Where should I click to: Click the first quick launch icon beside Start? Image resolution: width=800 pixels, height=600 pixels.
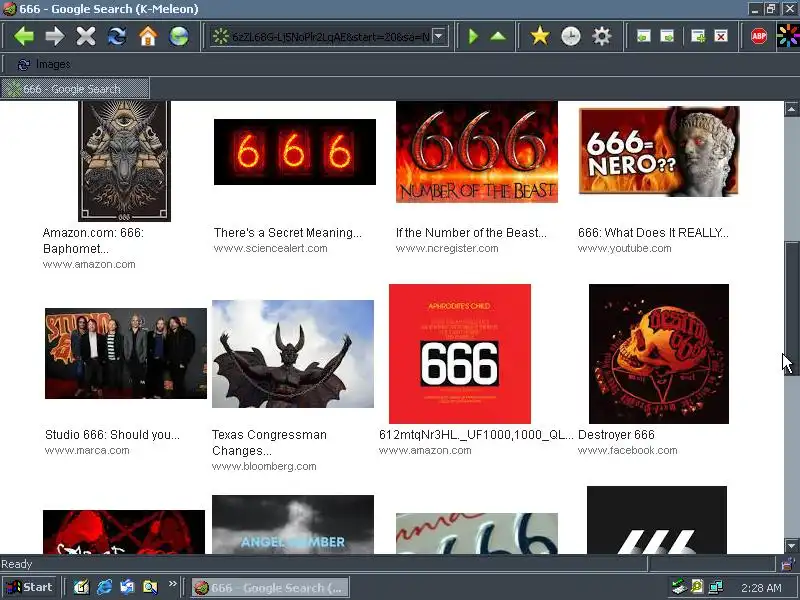(x=82, y=587)
